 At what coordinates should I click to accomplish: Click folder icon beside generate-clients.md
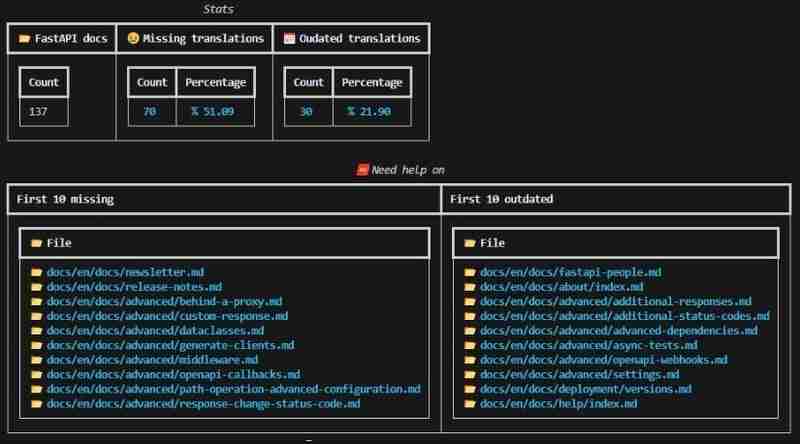point(36,346)
